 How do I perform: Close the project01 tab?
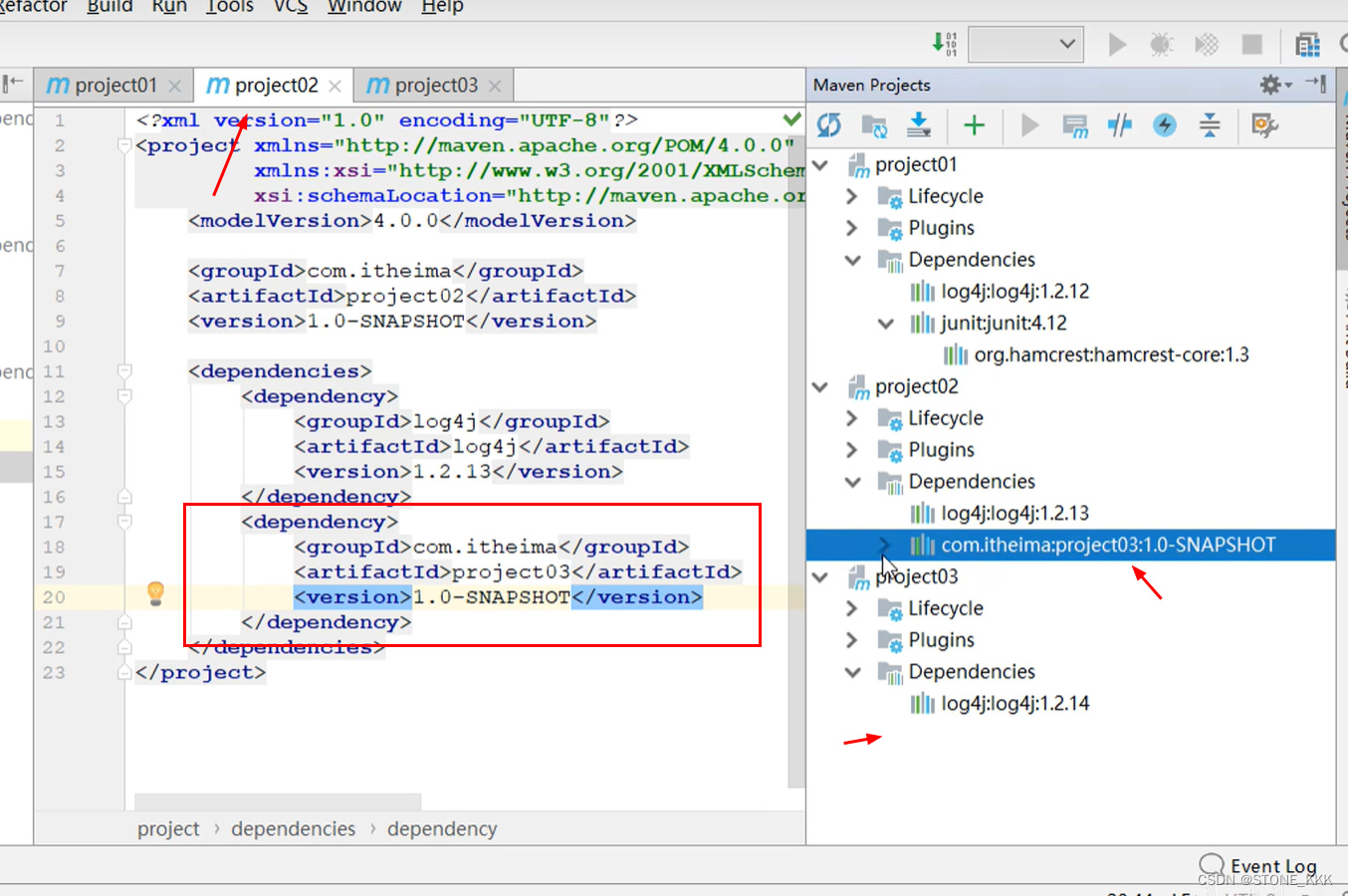pos(175,87)
